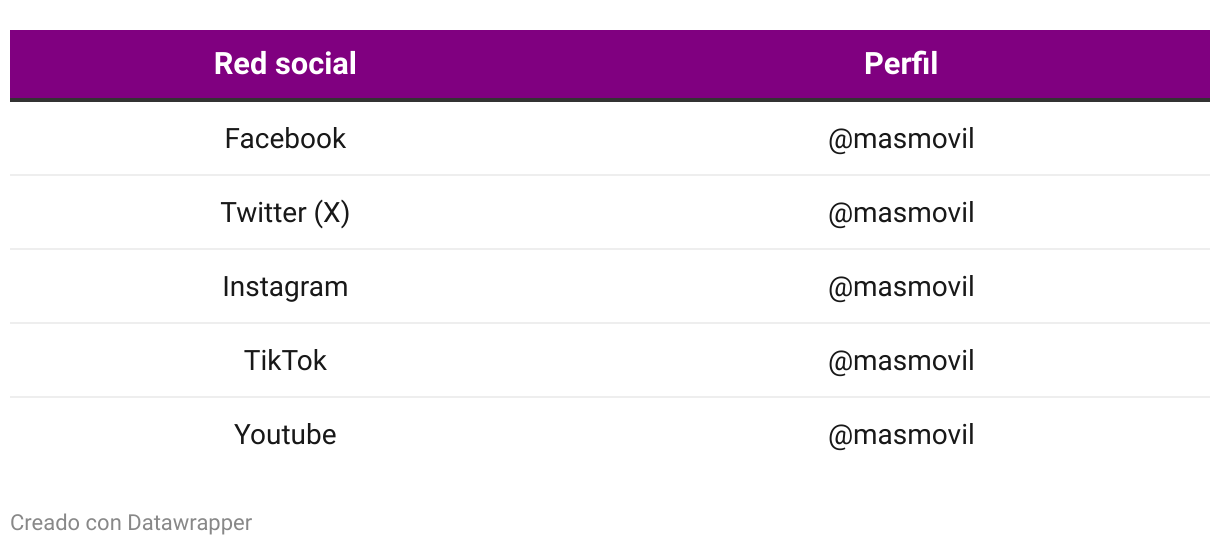Click the word "Red" in the header
Image resolution: width=1220 pixels, height=546 pixels.
point(236,64)
